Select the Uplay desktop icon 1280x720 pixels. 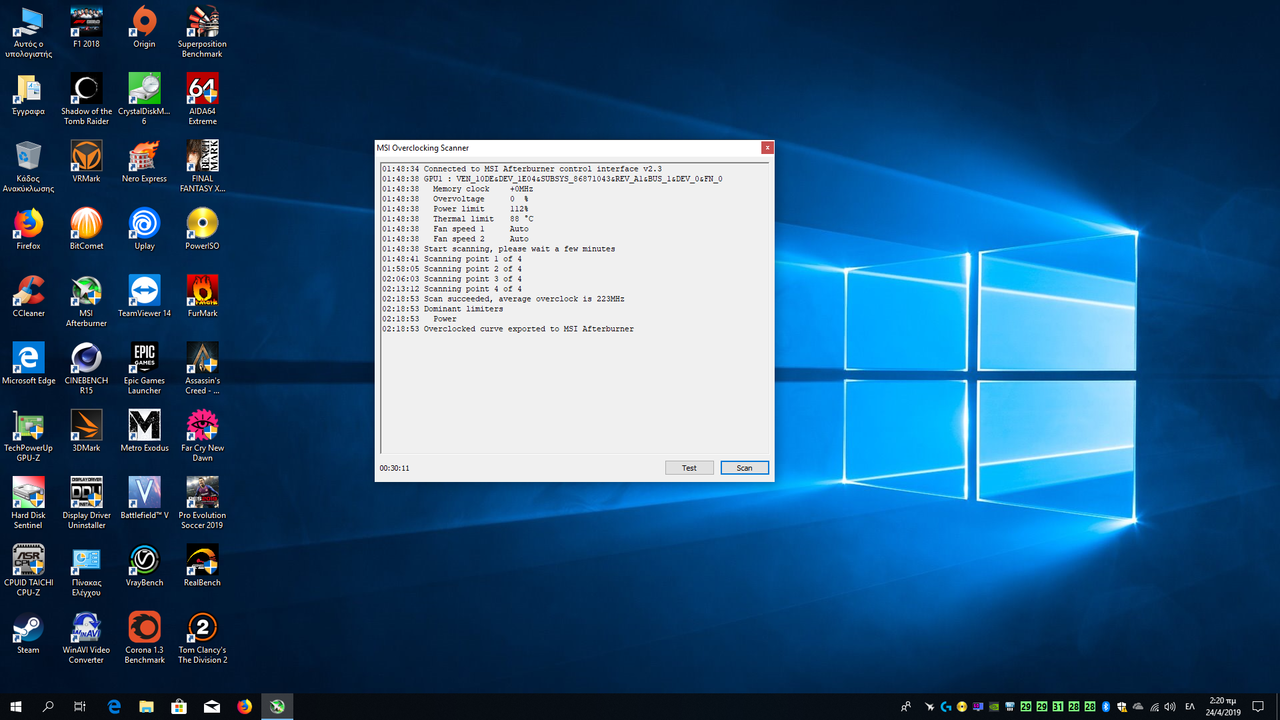(x=144, y=229)
